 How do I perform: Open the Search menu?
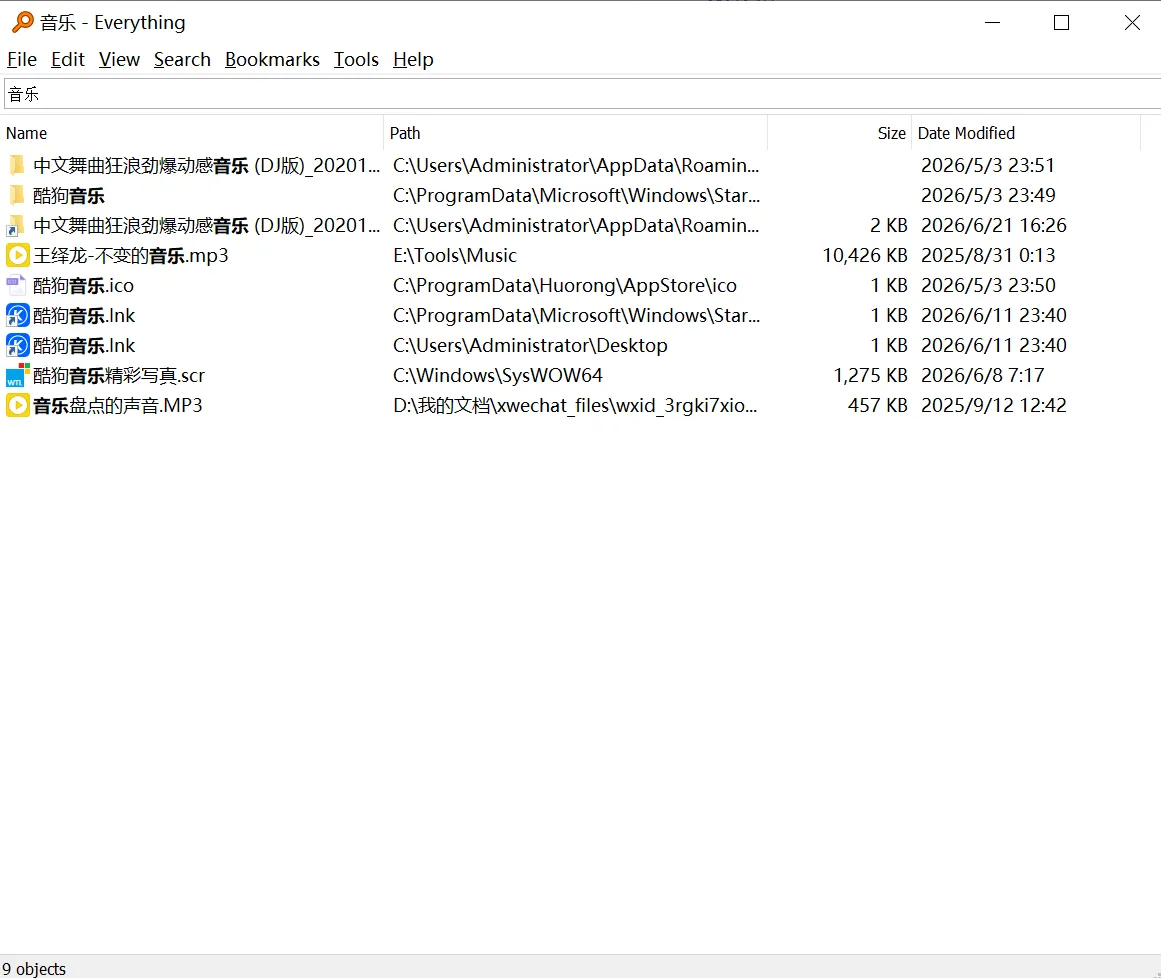[182, 59]
